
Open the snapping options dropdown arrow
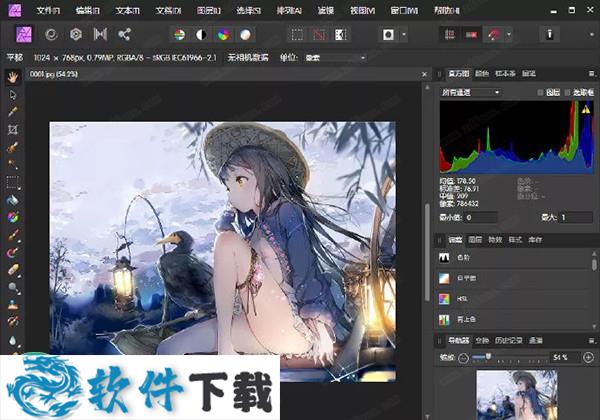[x=509, y=35]
